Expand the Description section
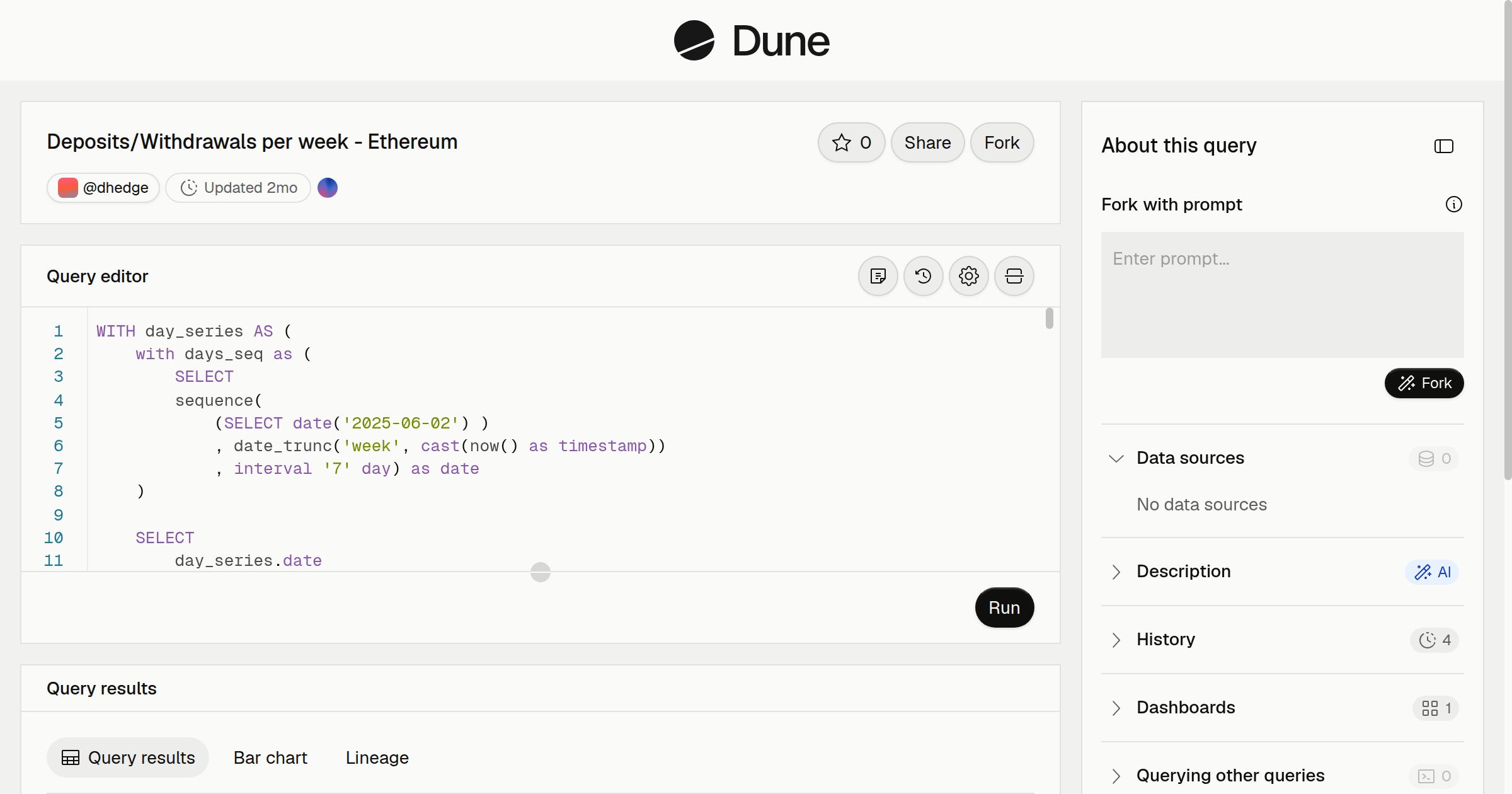 1116,572
